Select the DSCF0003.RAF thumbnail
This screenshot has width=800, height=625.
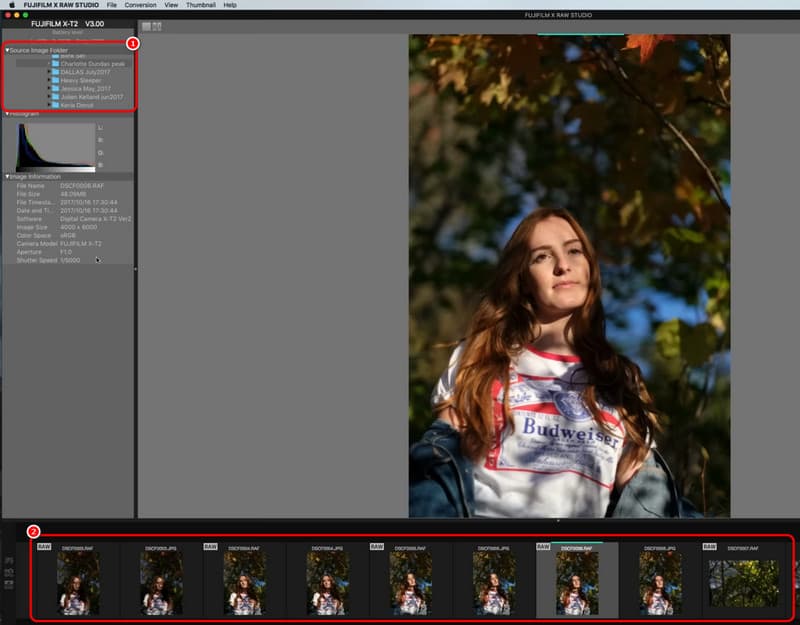(78, 583)
